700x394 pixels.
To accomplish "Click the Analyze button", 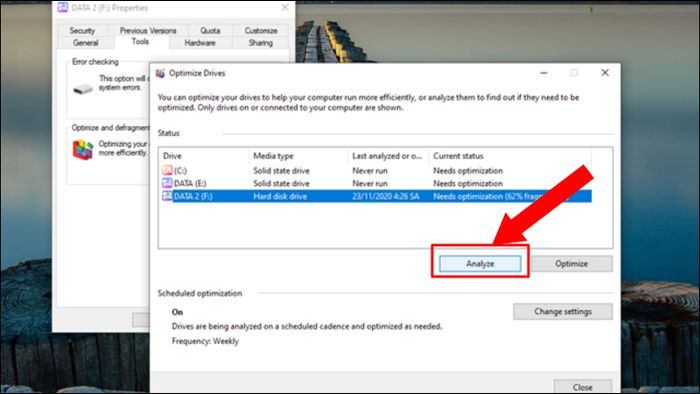I will tap(480, 263).
